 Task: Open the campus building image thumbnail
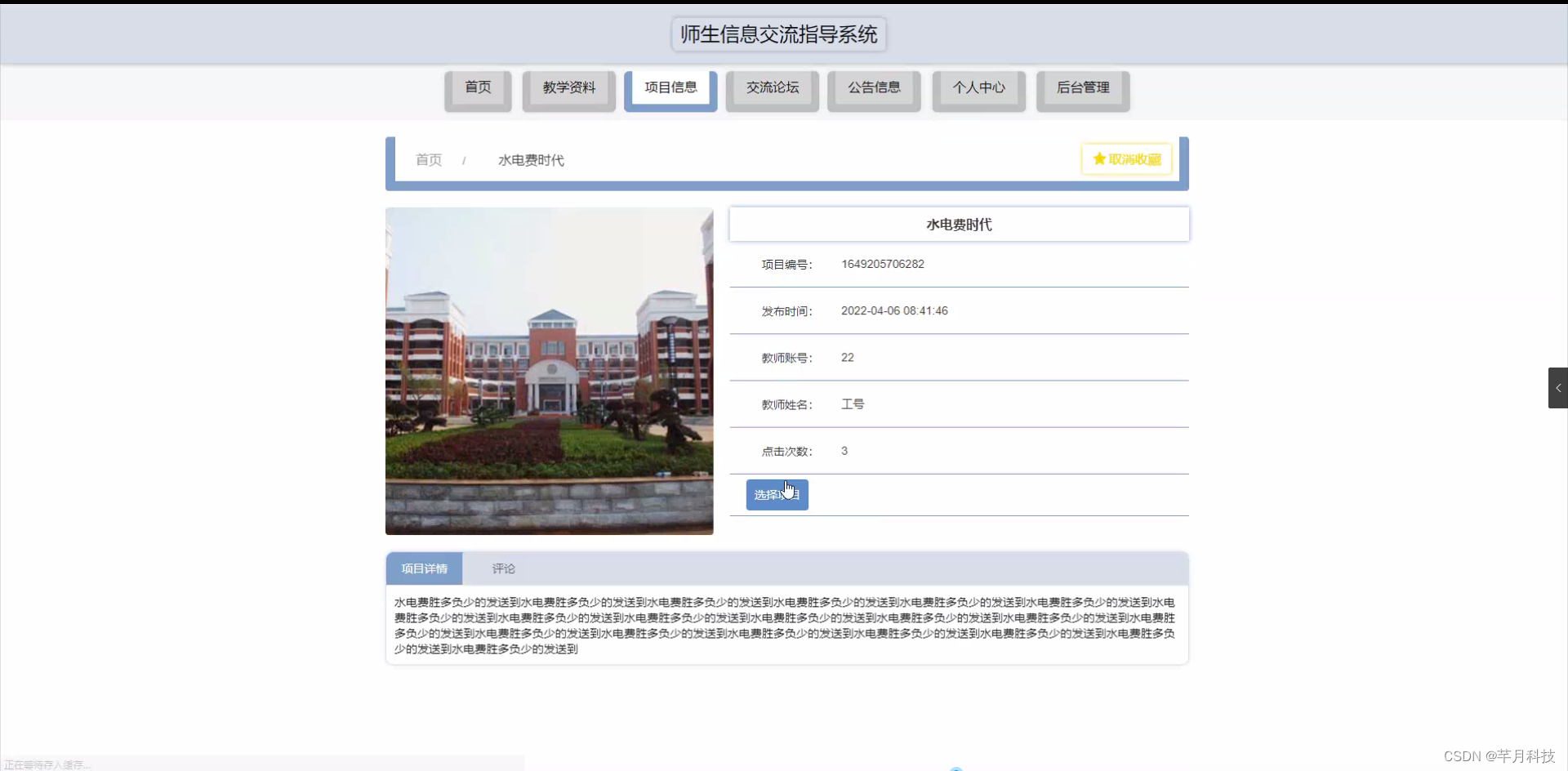(549, 371)
